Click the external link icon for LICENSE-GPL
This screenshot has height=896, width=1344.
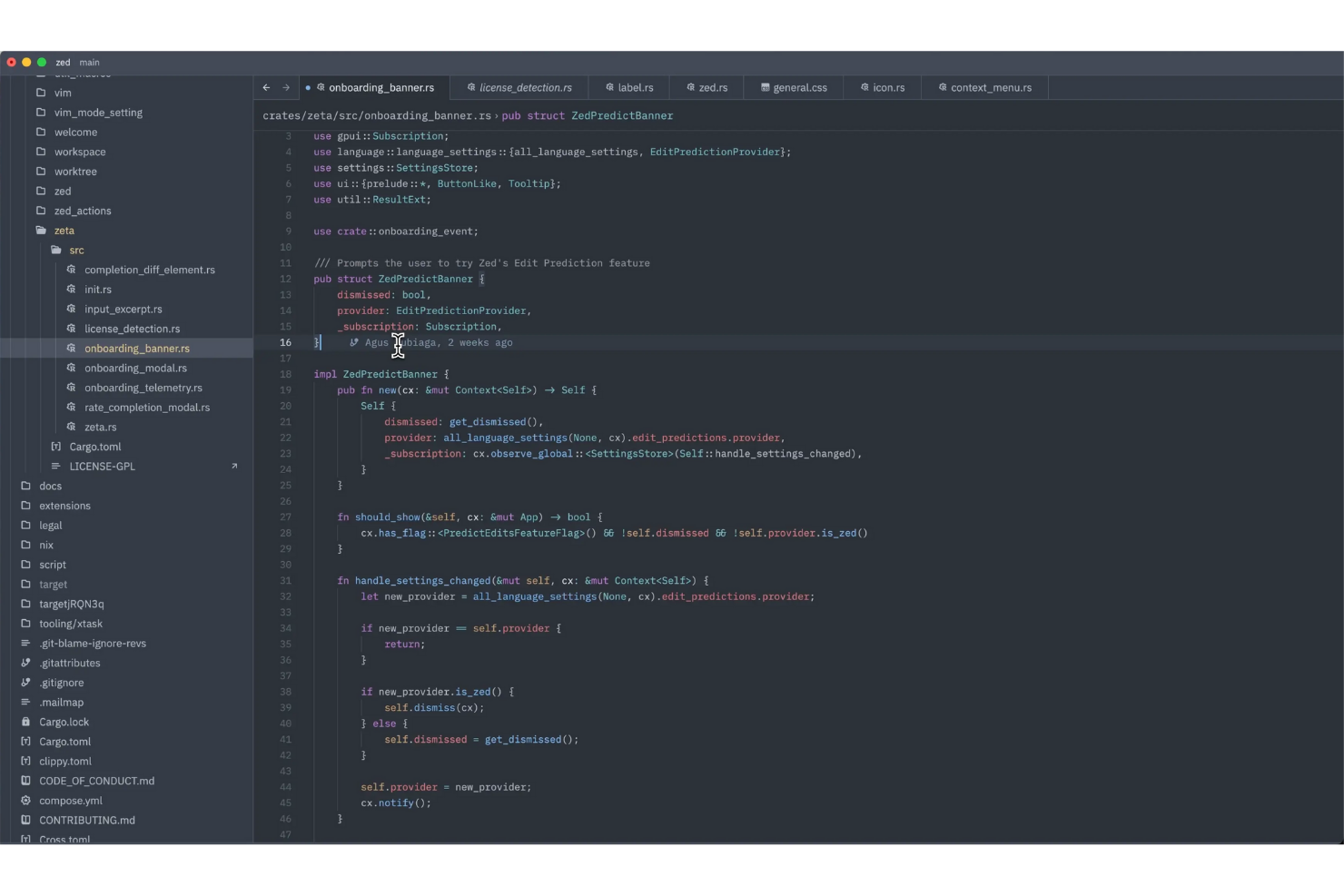coord(235,466)
